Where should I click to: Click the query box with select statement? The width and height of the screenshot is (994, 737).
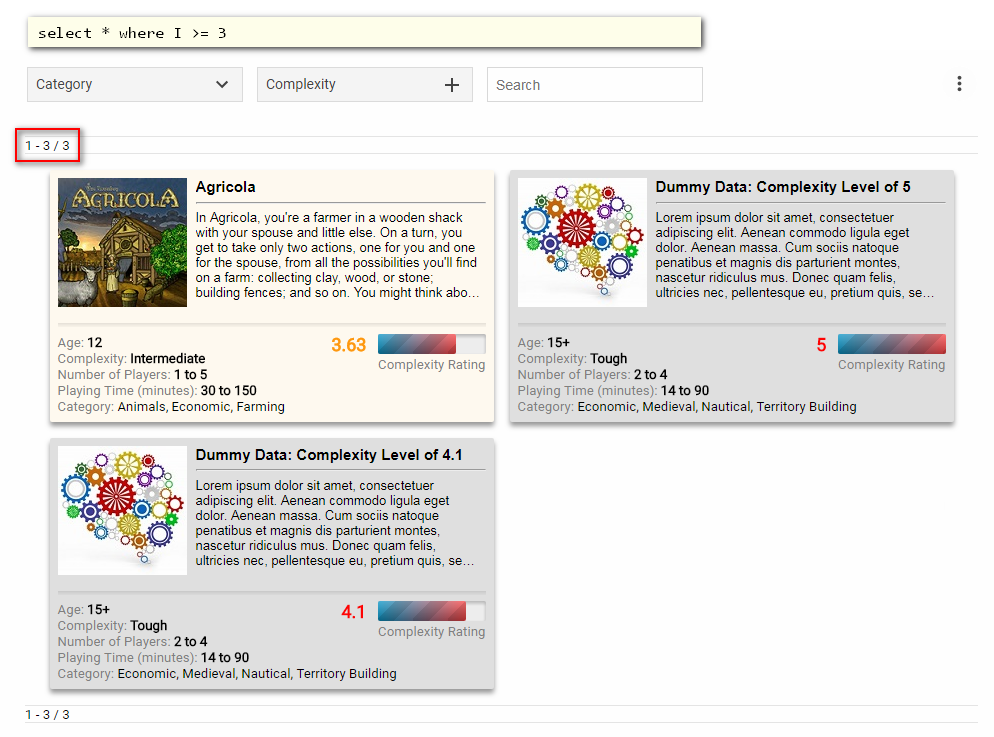point(364,33)
